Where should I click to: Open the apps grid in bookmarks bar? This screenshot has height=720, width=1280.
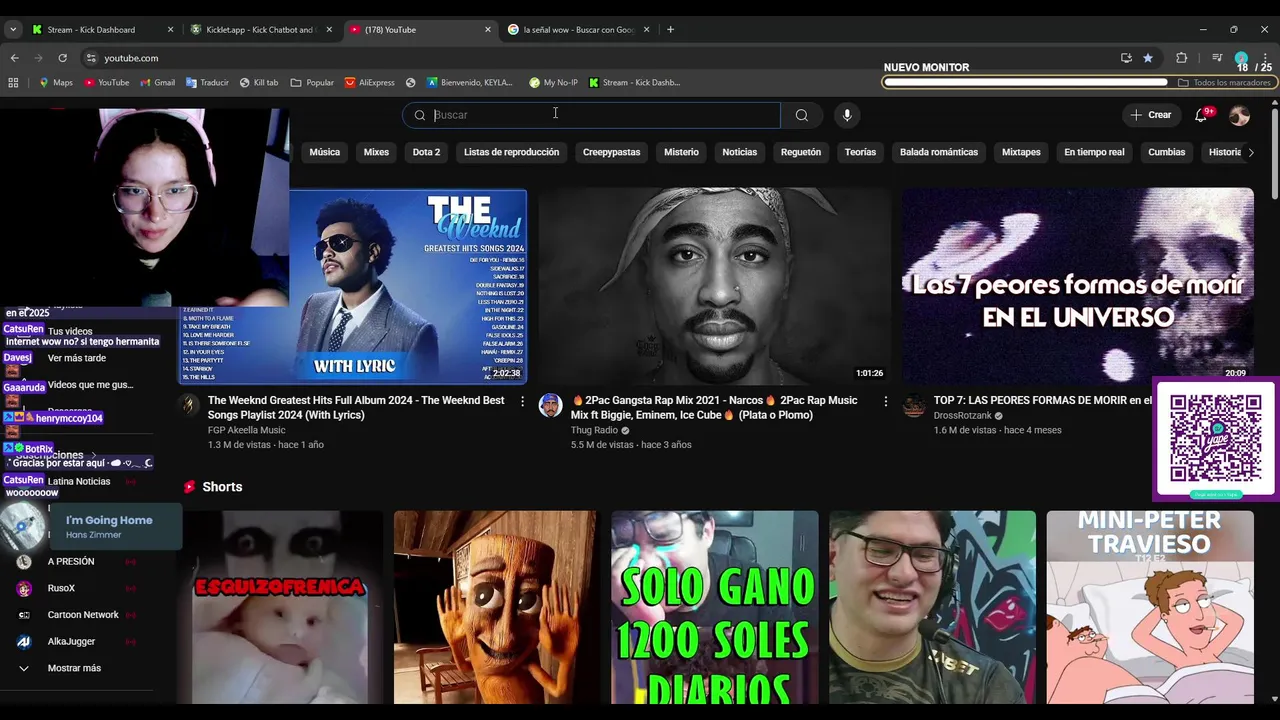point(13,83)
